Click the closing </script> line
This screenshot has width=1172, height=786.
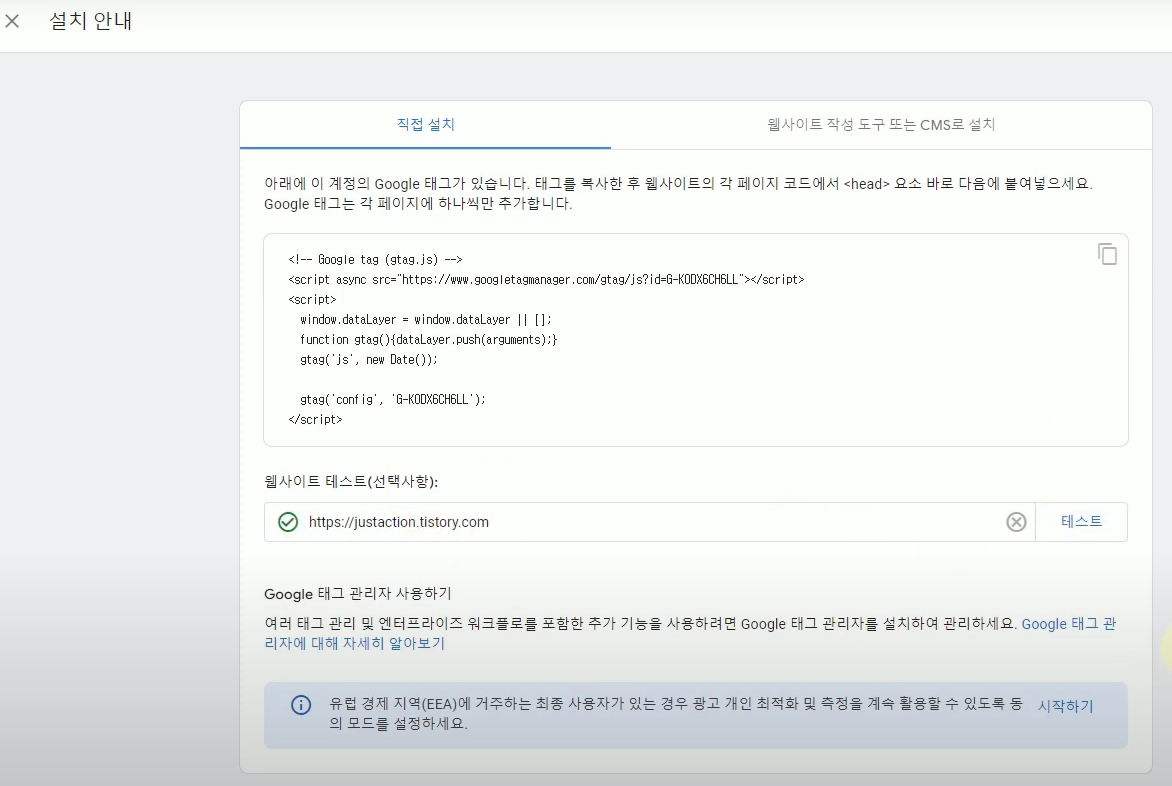[315, 420]
